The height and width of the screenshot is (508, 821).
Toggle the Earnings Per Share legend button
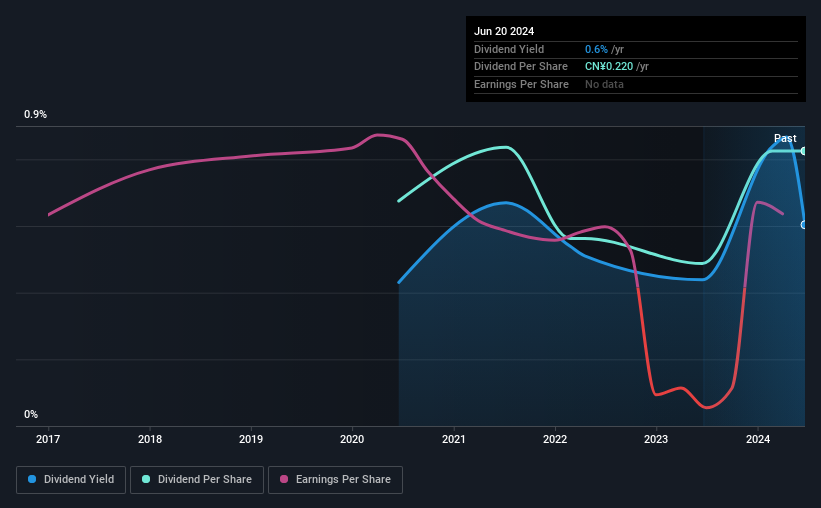[x=335, y=480]
